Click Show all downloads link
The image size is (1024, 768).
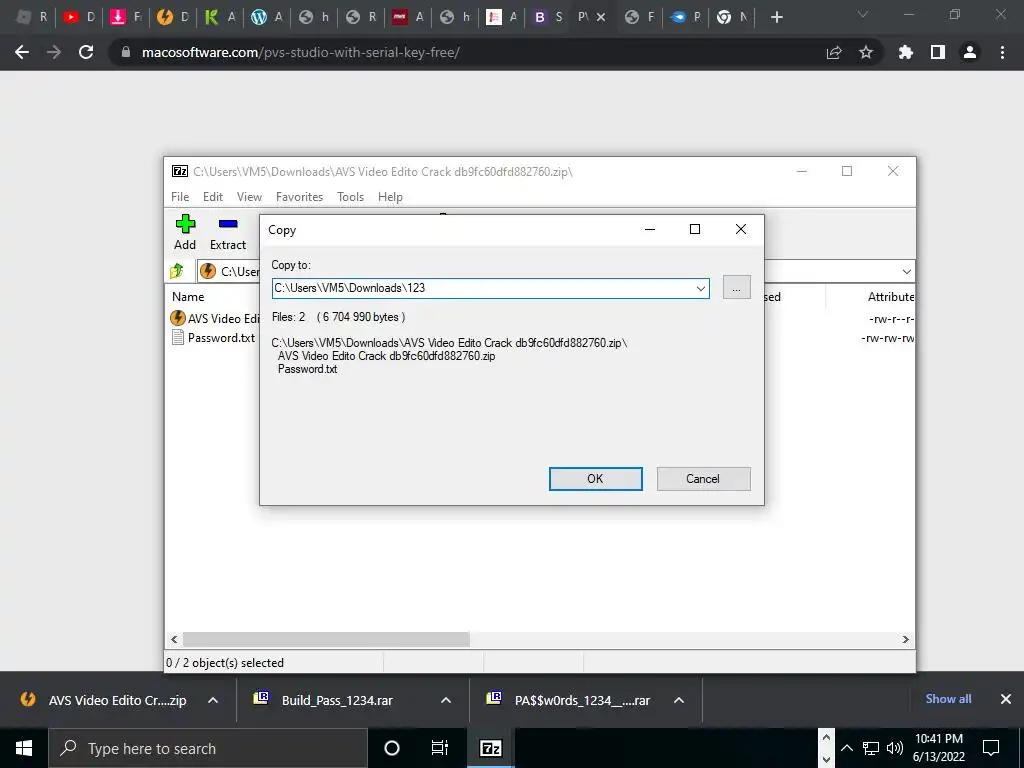948,699
